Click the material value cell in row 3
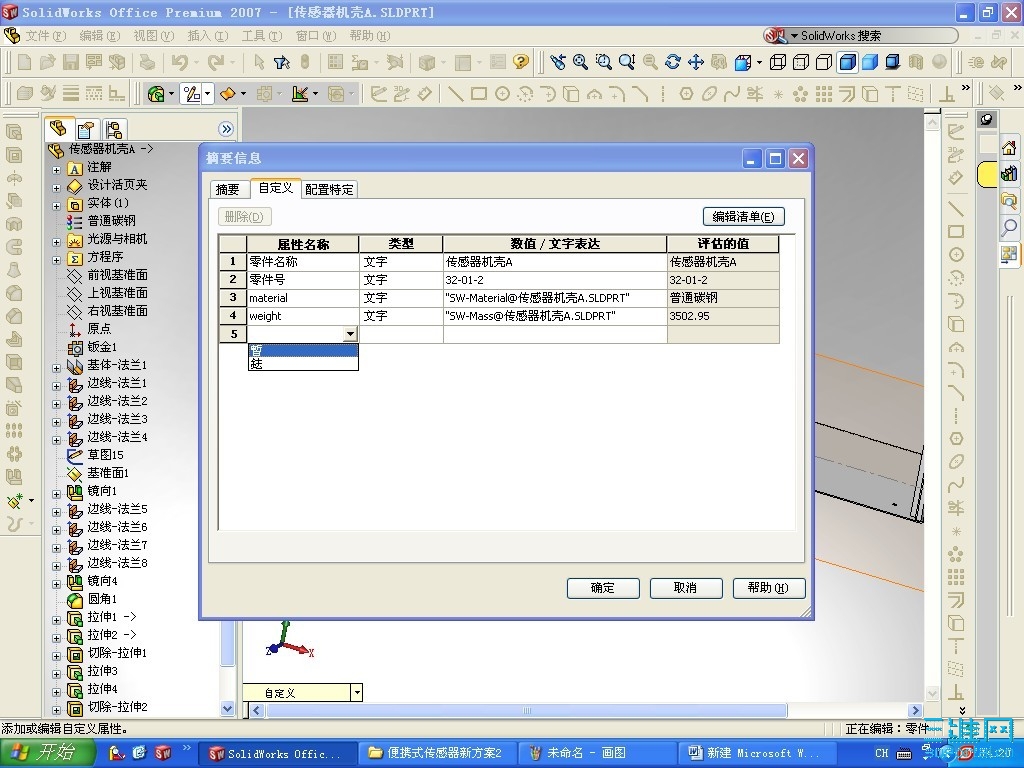Viewport: 1024px width, 768px height. pyautogui.click(x=554, y=298)
